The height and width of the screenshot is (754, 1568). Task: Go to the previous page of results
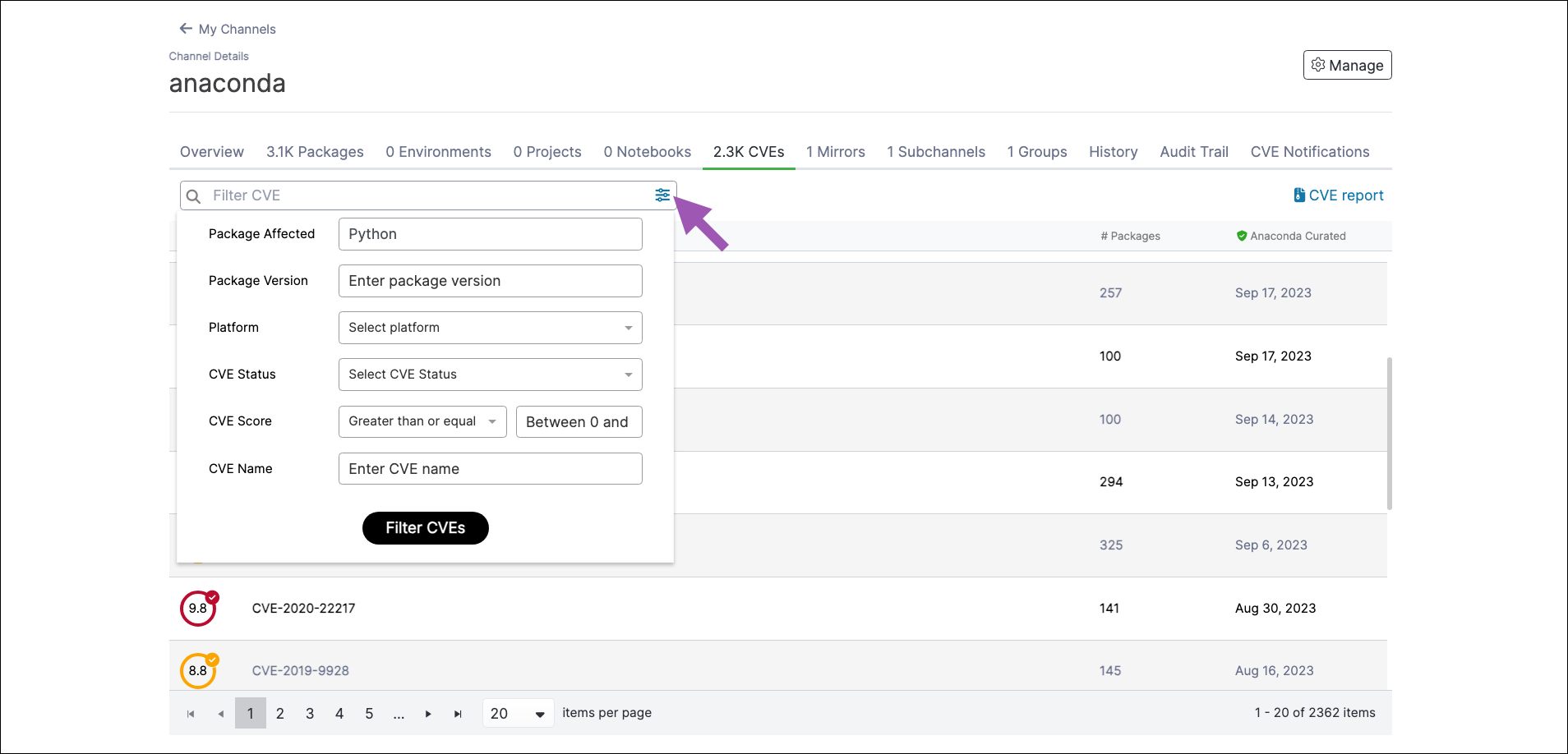tap(220, 714)
